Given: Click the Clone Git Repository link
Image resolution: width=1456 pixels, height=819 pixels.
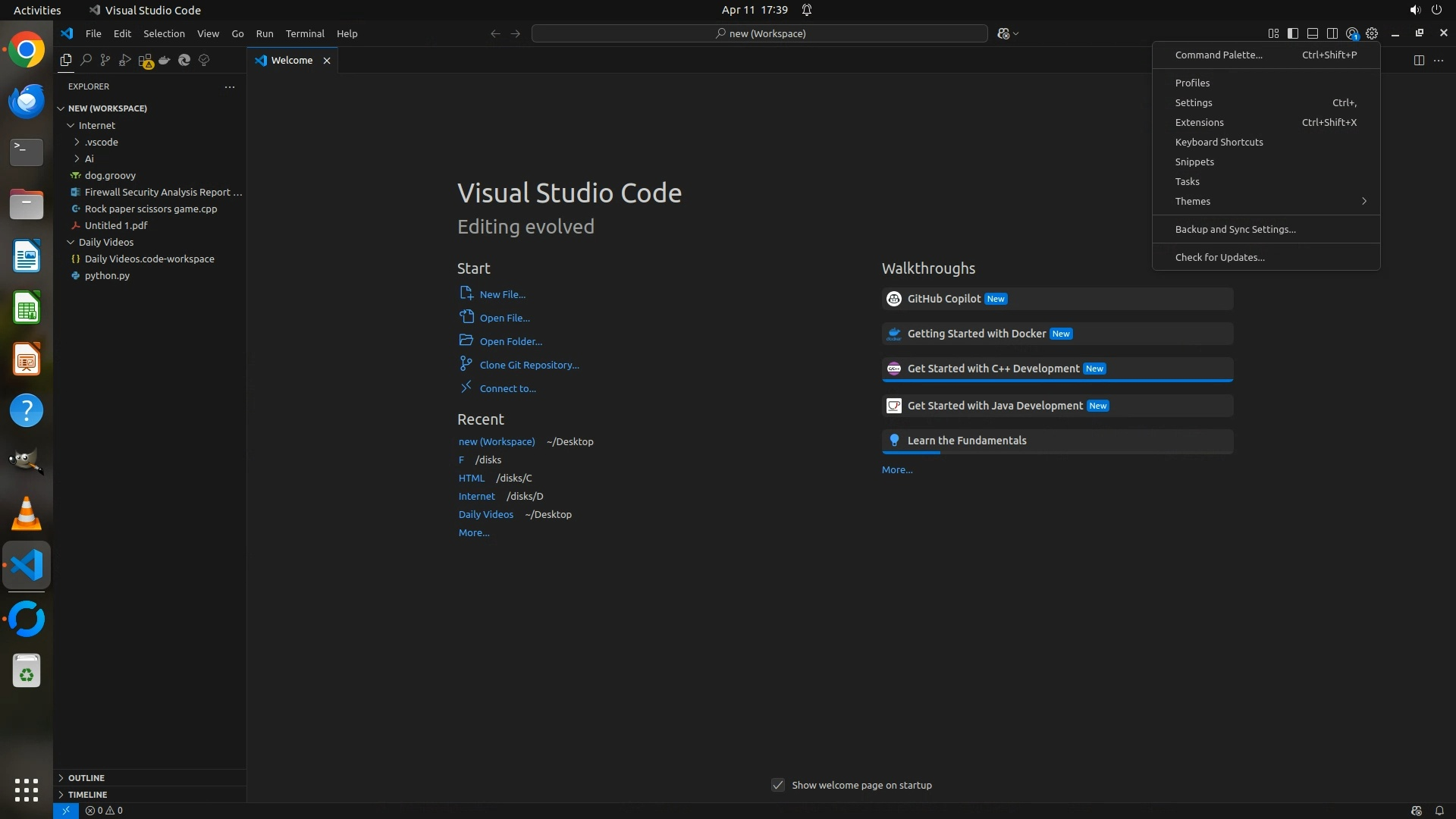Looking at the screenshot, I should tap(529, 365).
